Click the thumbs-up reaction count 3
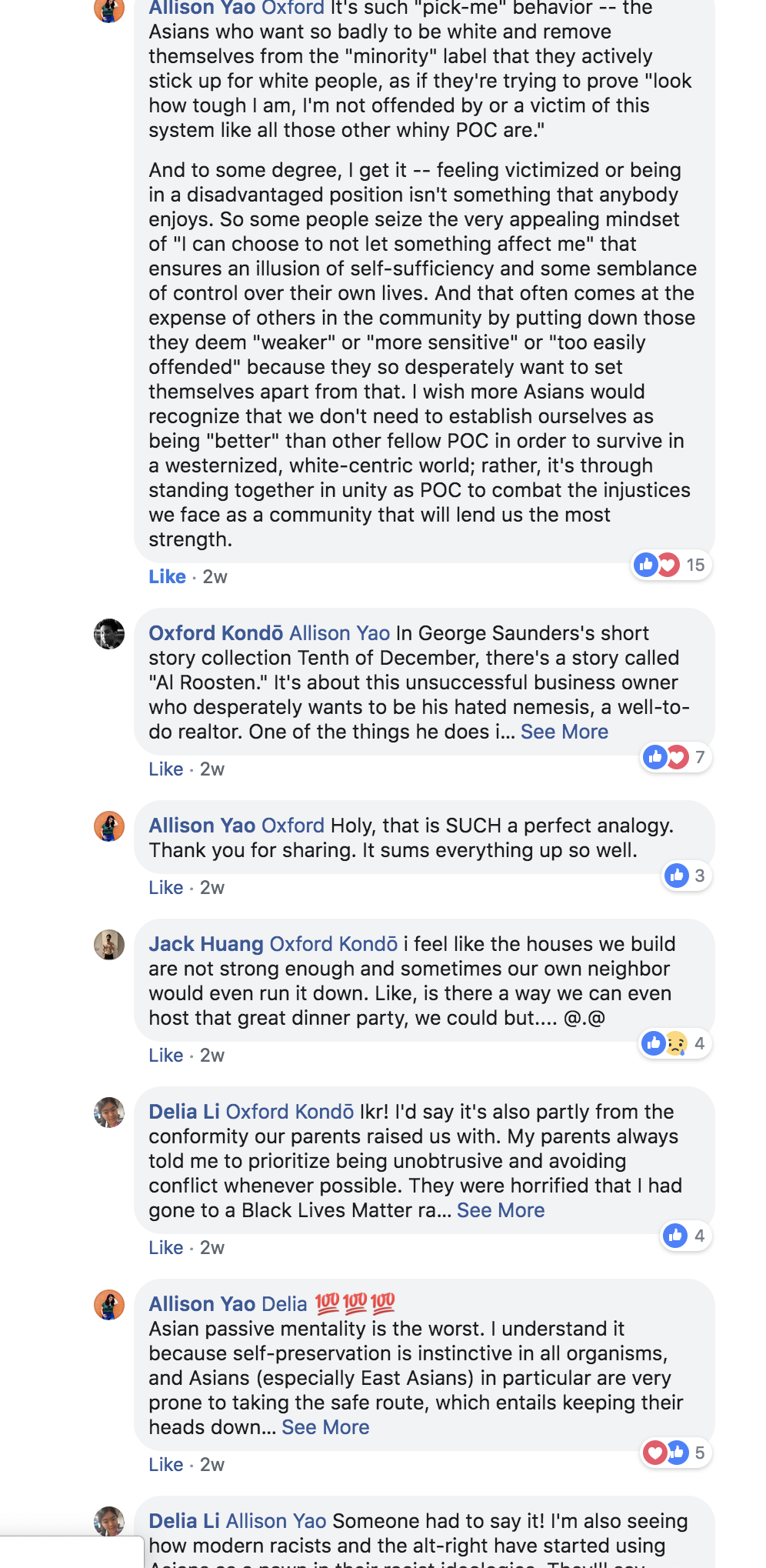Image resolution: width=766 pixels, height=1568 pixels. point(685,876)
